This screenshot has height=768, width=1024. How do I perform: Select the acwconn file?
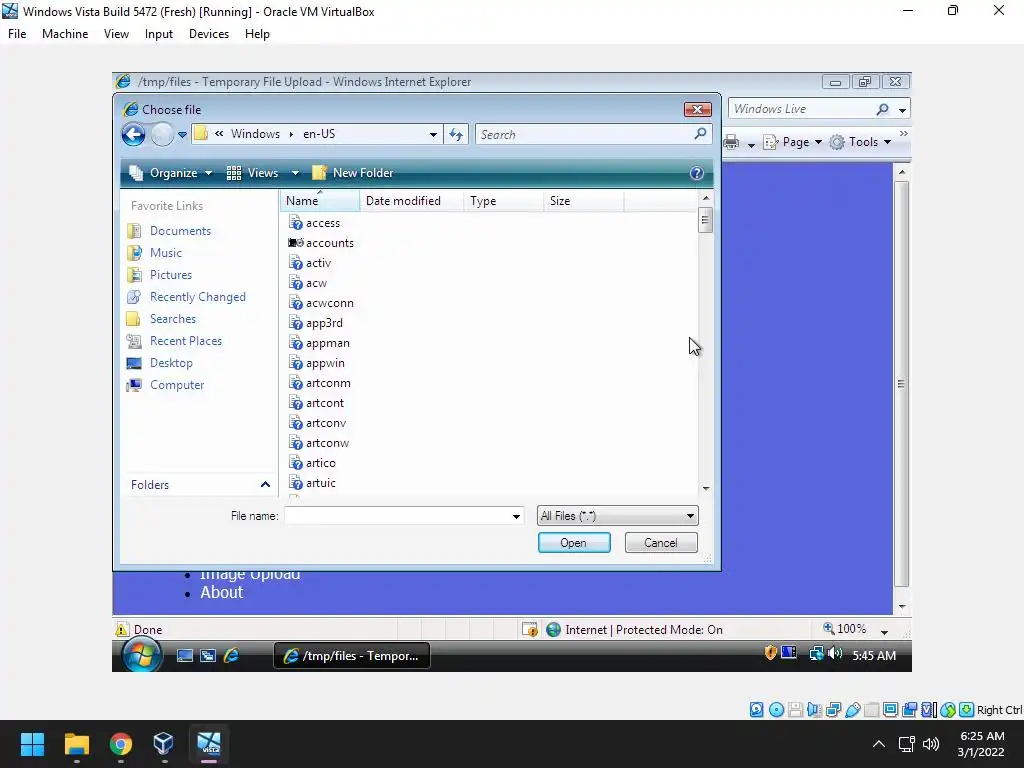click(x=321, y=303)
